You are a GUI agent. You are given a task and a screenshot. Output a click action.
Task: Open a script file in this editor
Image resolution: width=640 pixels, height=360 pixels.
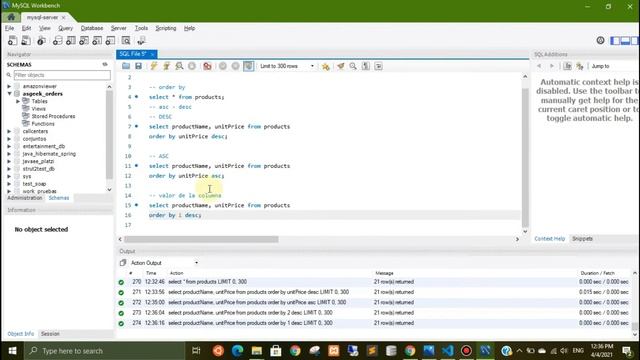(x=126, y=66)
